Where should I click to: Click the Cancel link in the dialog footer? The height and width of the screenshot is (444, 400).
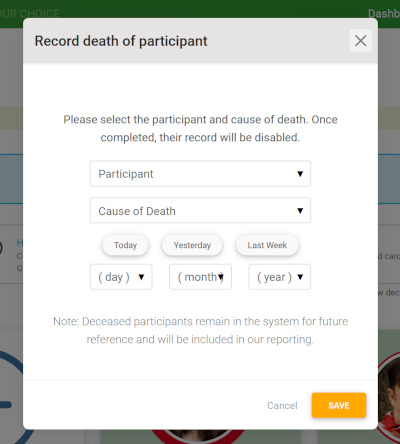click(282, 405)
